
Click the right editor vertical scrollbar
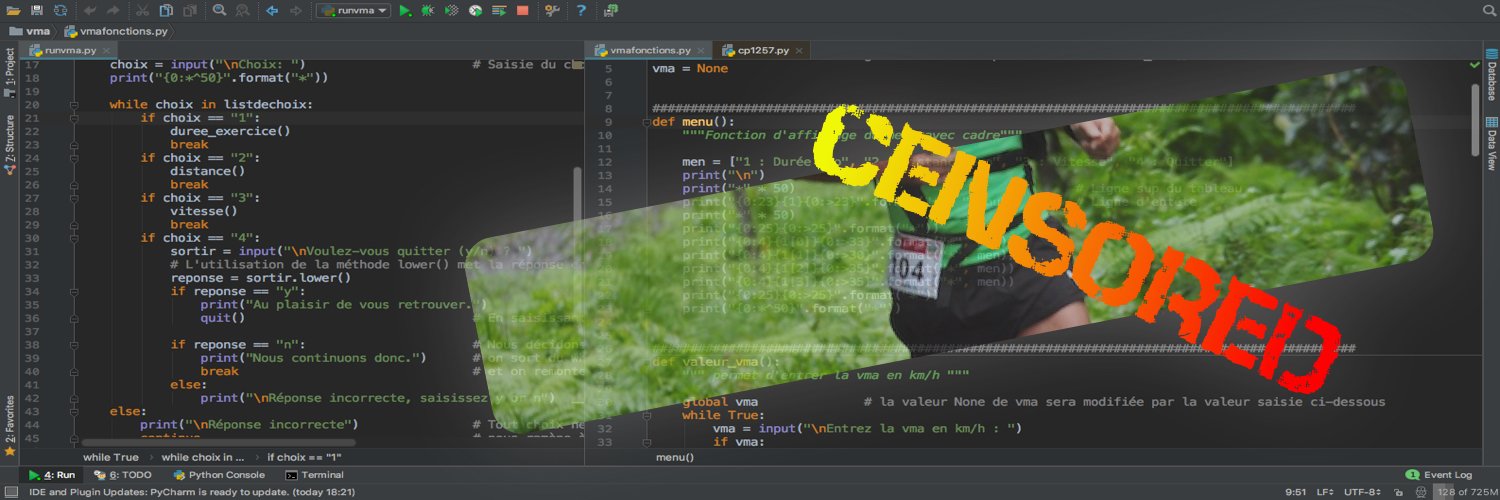pyautogui.click(x=1475, y=118)
